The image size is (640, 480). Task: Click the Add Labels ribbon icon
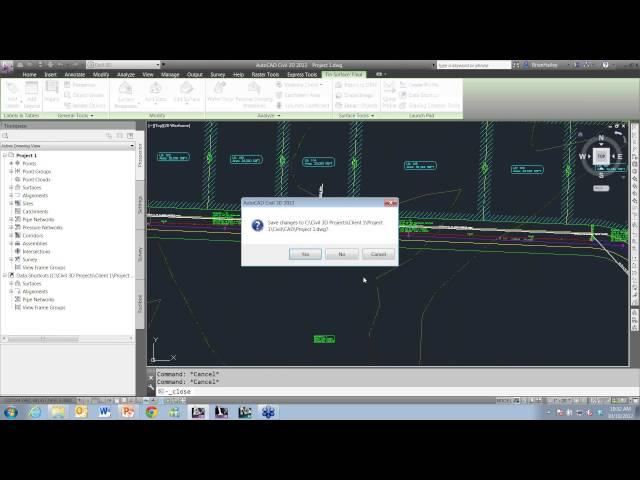12,95
